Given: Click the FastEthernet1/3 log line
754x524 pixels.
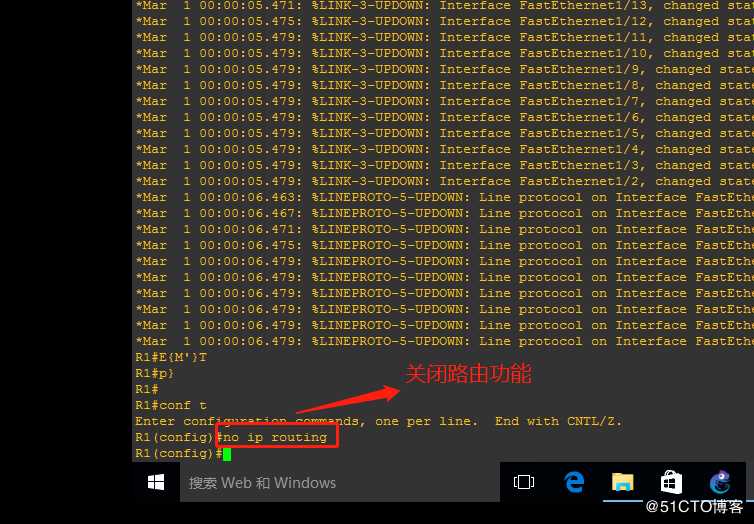Looking at the screenshot, I should click(444, 165).
